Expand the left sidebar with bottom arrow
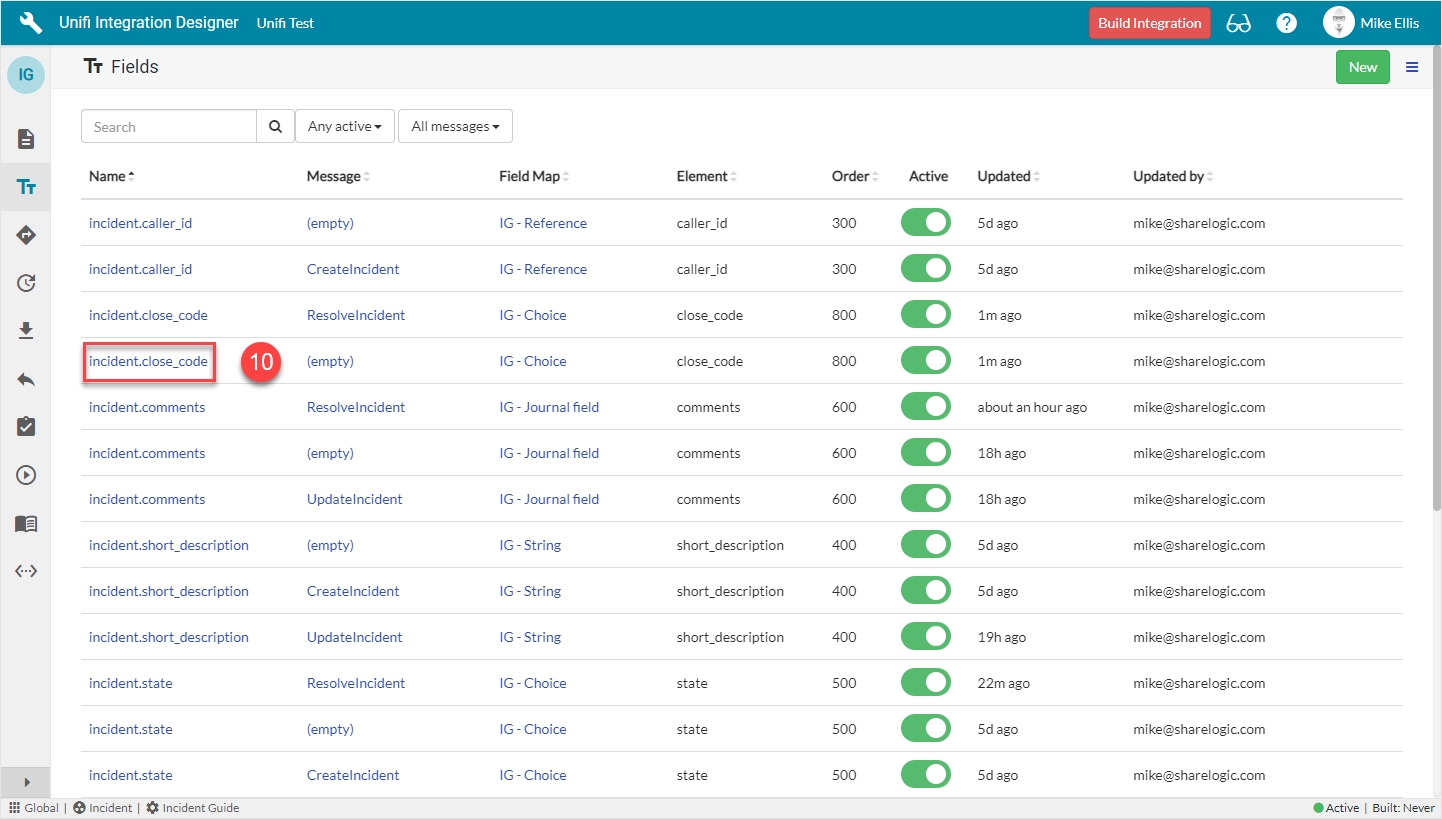1442x819 pixels. coord(26,782)
